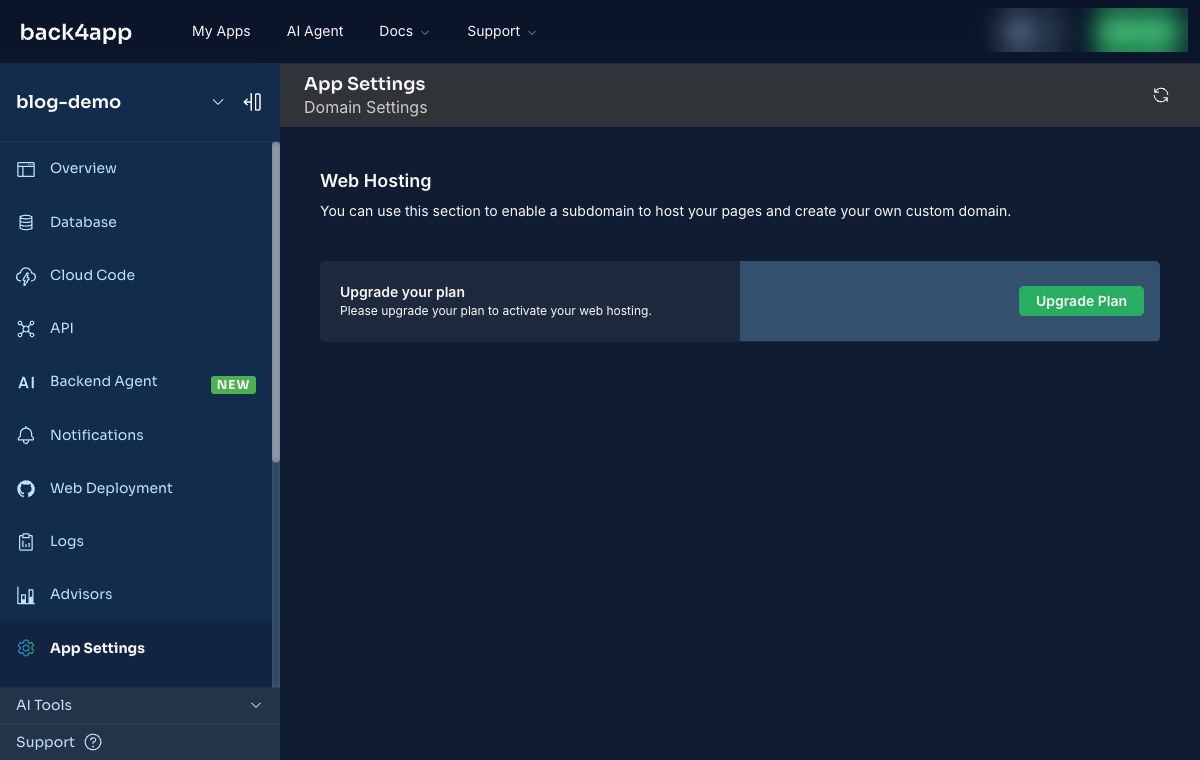Viewport: 1200px width, 760px height.
Task: Click the blurred account avatar in the header
Action: click(1020, 31)
